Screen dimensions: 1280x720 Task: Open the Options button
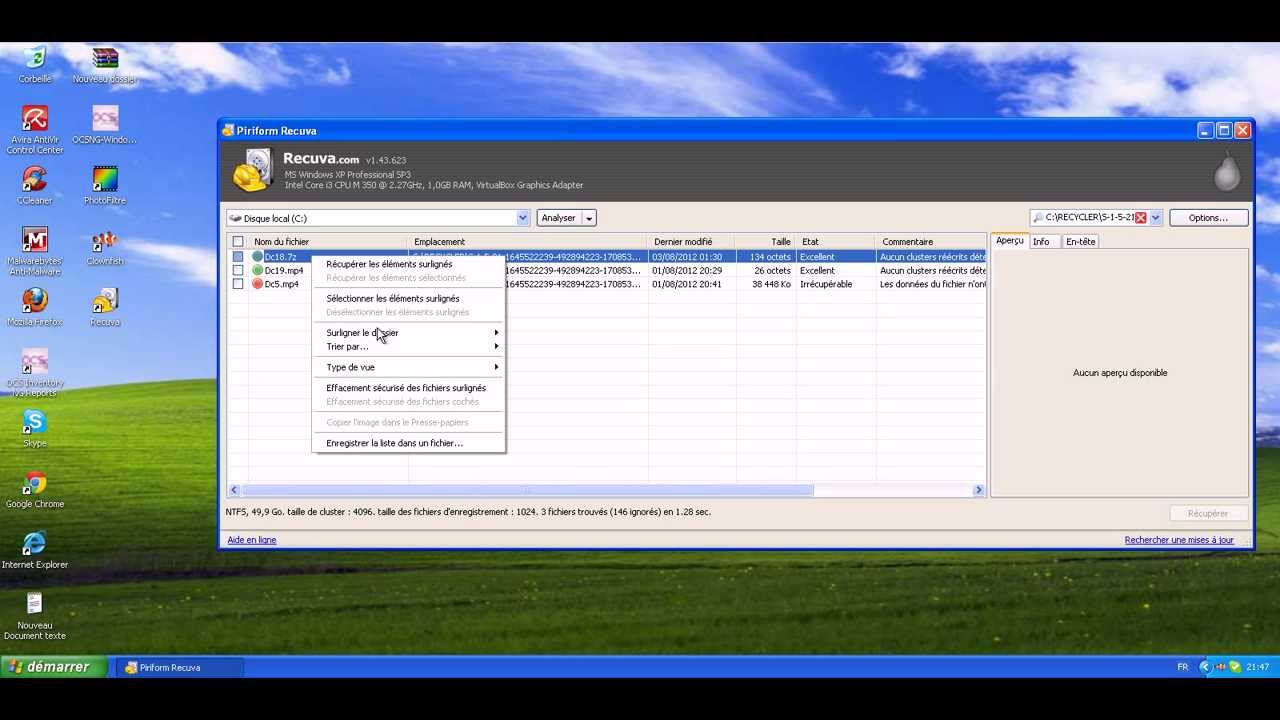1208,218
